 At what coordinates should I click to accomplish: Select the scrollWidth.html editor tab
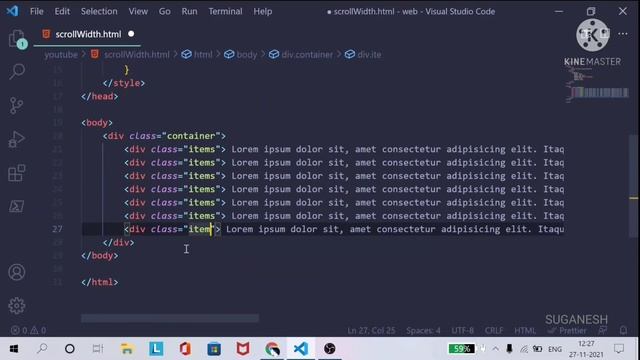(x=87, y=34)
